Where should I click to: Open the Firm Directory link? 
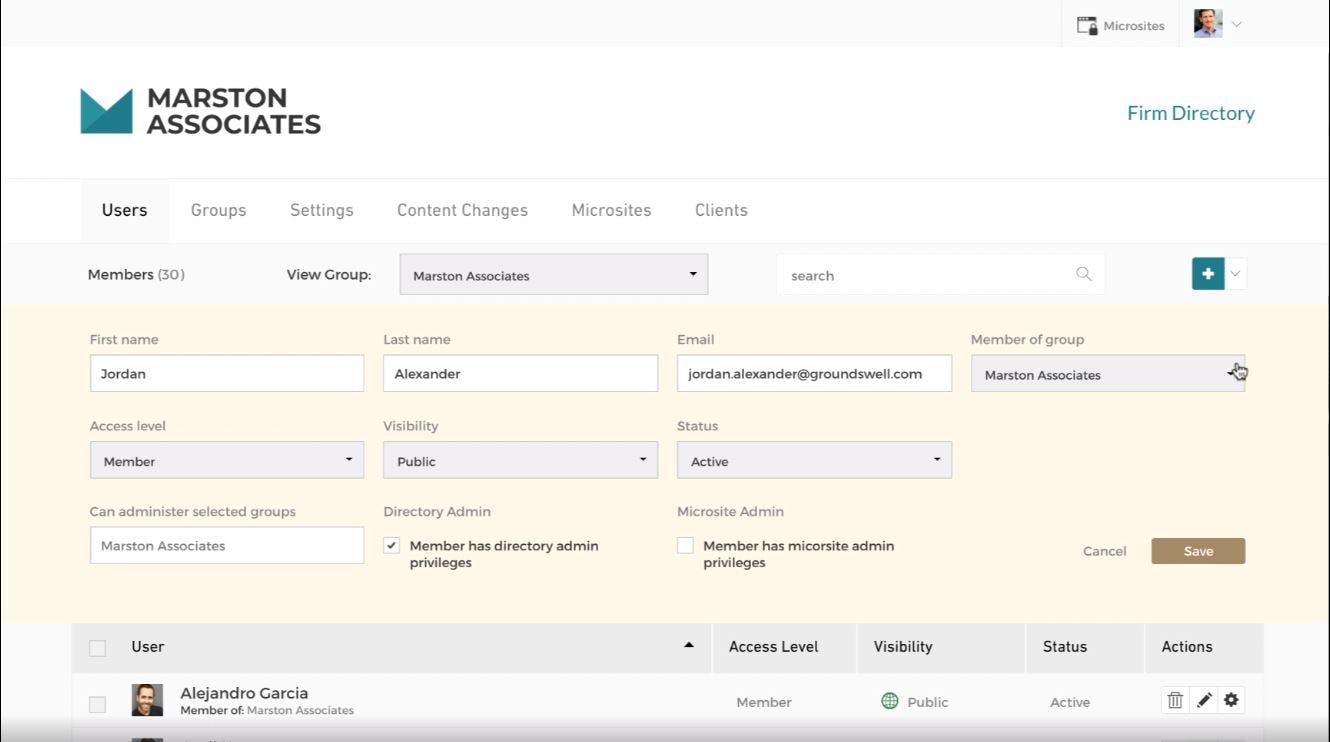[x=1190, y=113]
